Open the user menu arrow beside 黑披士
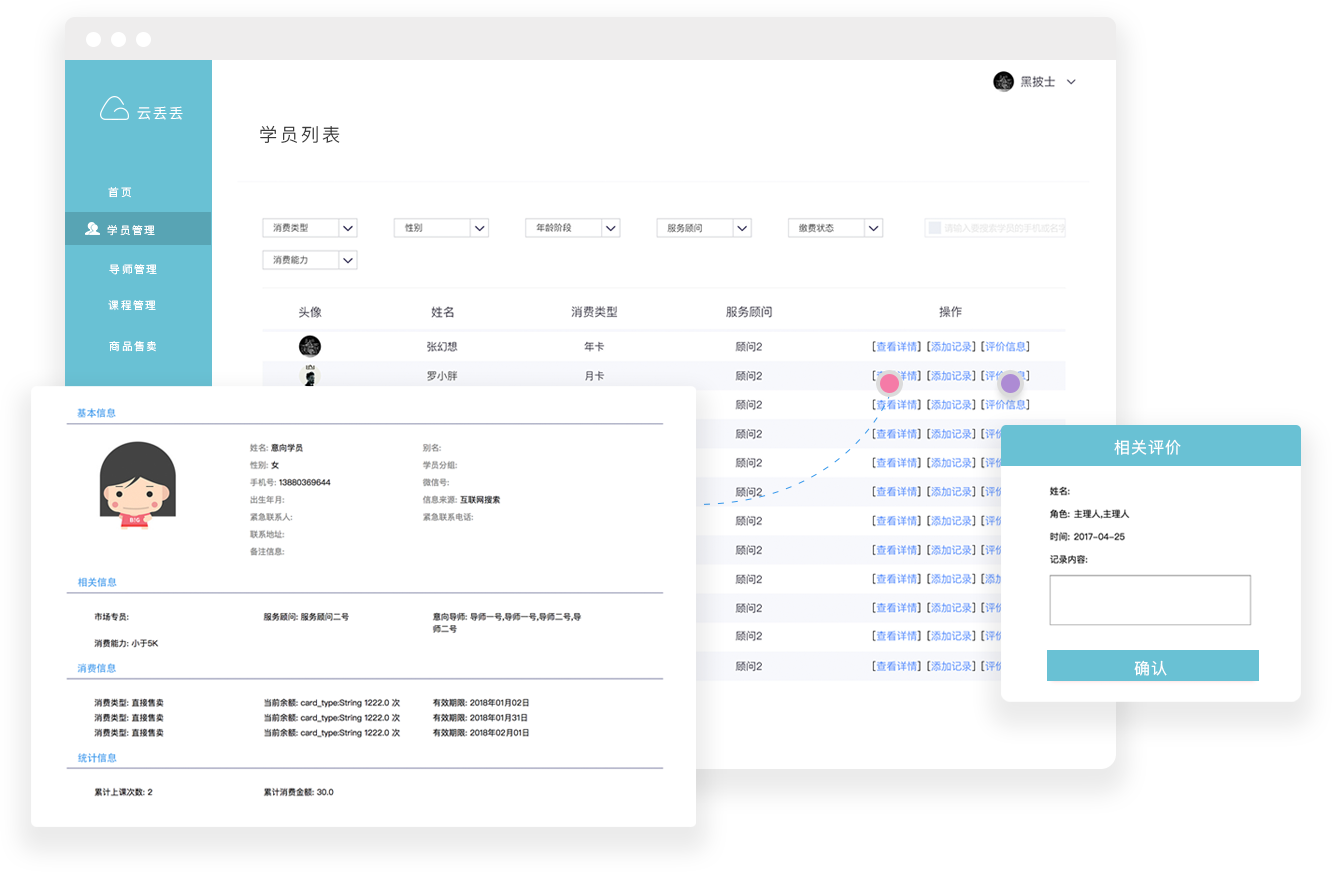1332x872 pixels. (x=1071, y=82)
